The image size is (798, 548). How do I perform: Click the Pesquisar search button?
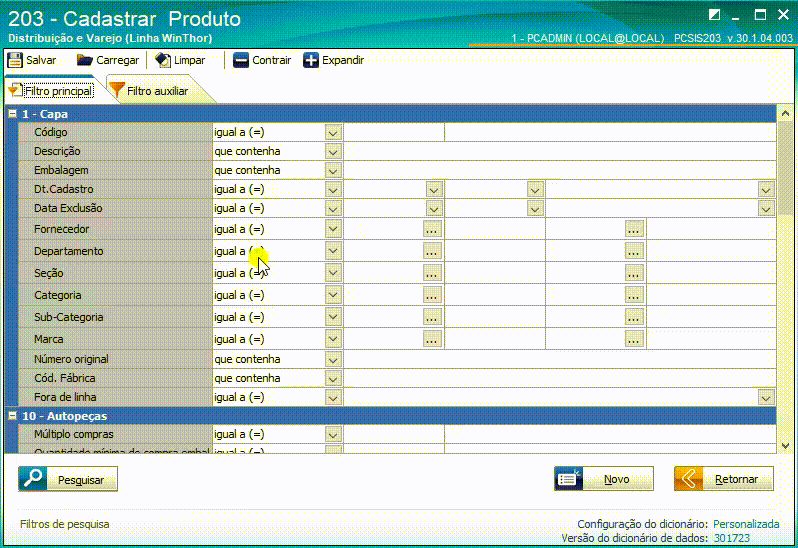click(68, 479)
